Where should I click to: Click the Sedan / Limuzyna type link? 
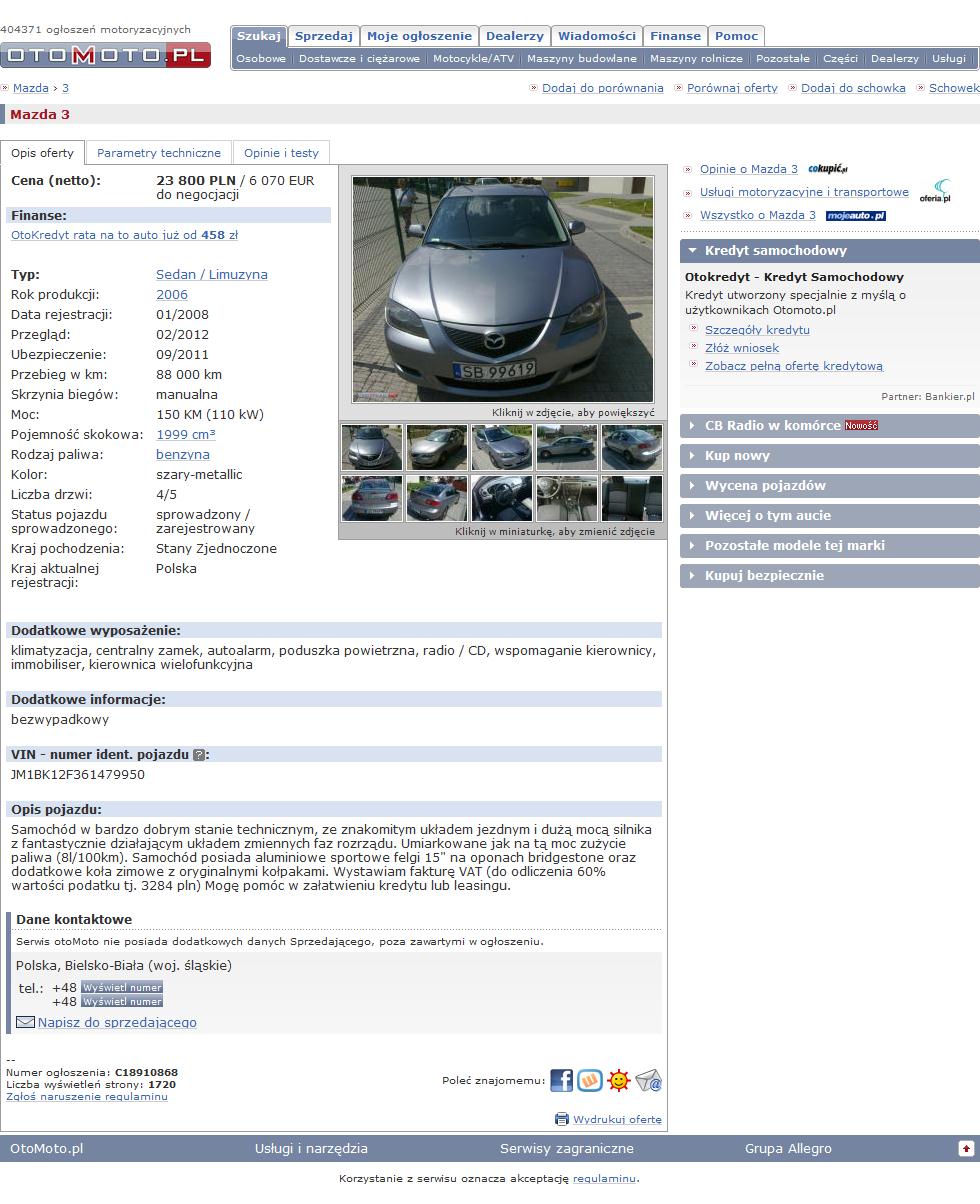(x=212, y=274)
